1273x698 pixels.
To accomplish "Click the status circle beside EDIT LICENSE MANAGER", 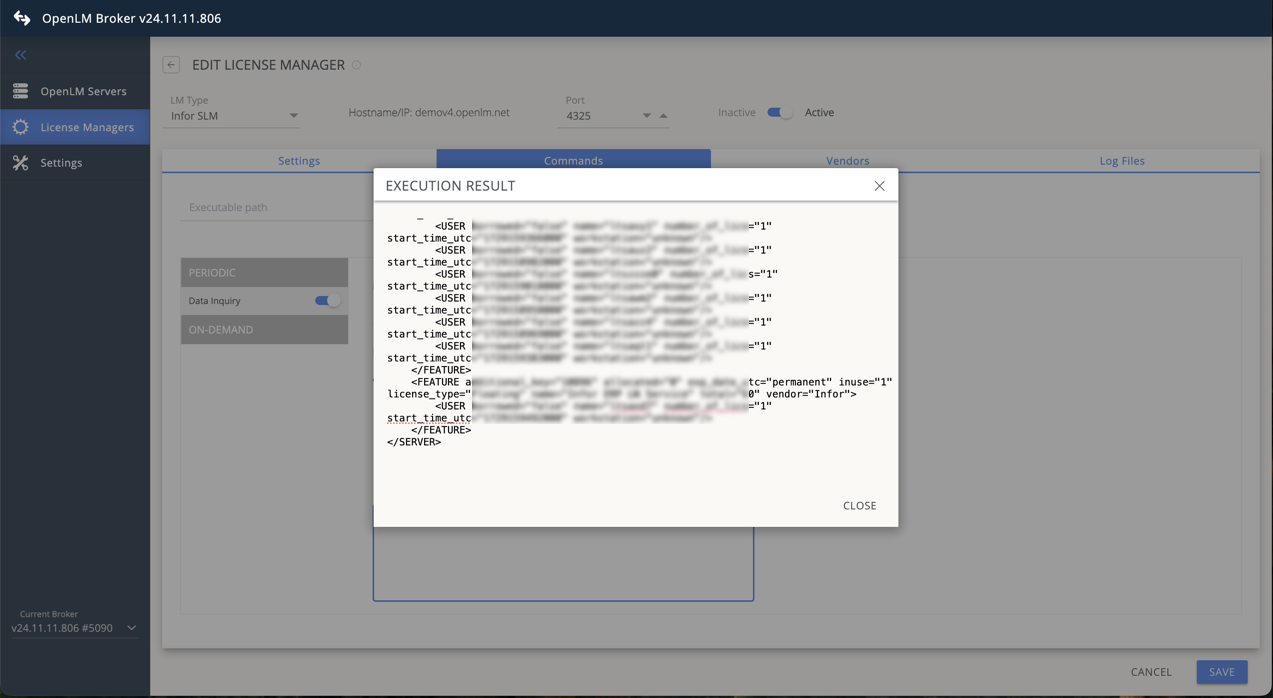I will [x=356, y=64].
